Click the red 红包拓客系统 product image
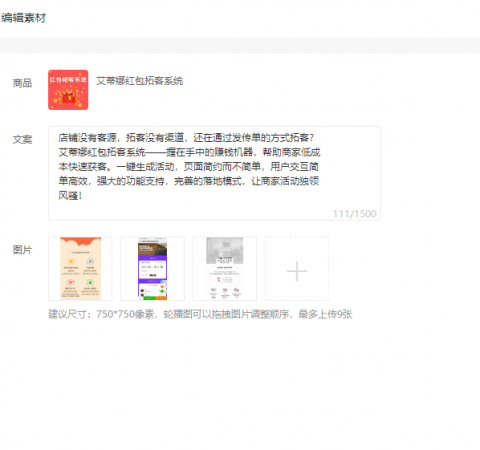The height and width of the screenshot is (450, 480). tap(68, 90)
